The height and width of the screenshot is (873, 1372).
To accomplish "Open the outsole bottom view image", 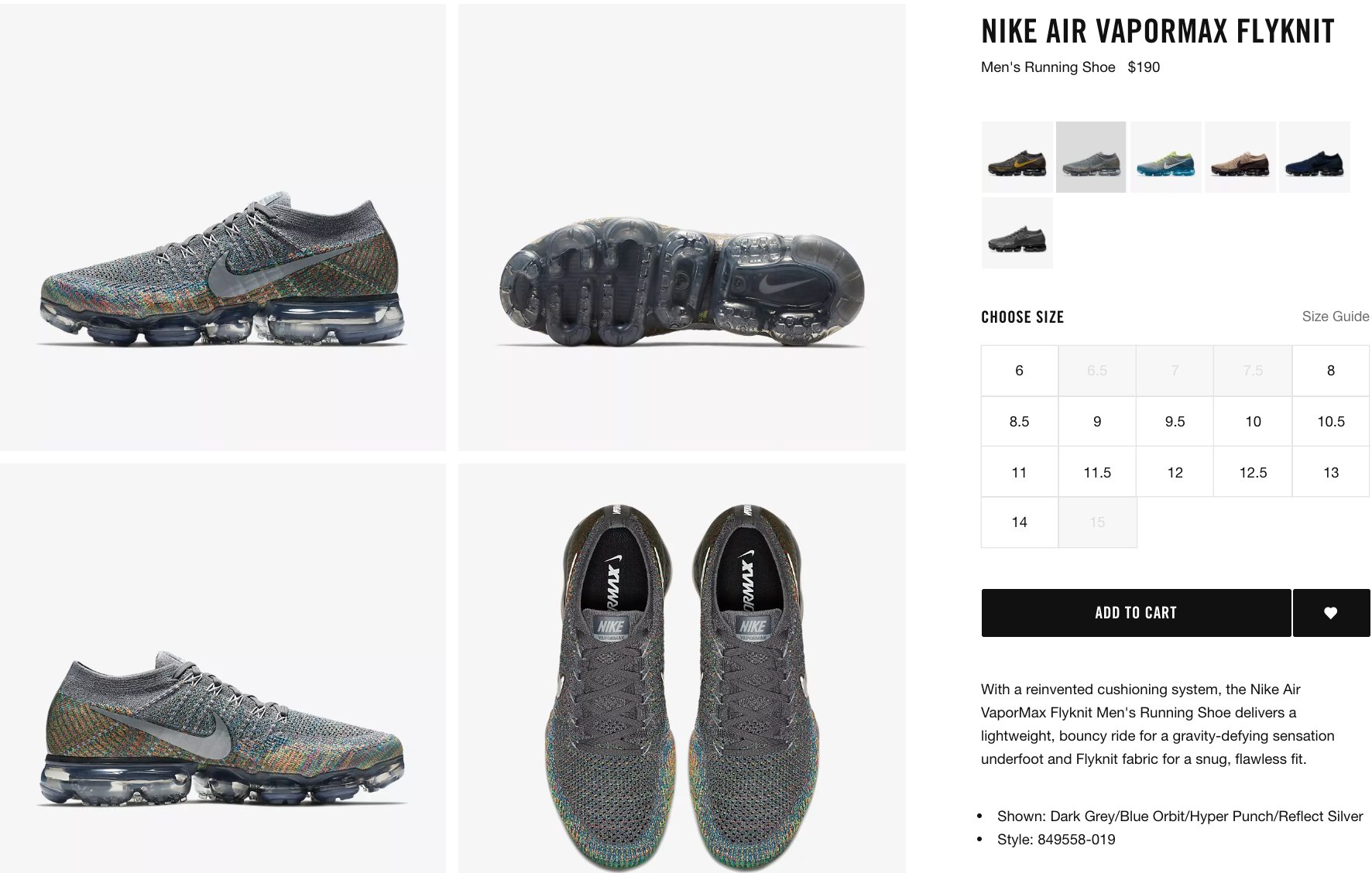I will coord(681,227).
